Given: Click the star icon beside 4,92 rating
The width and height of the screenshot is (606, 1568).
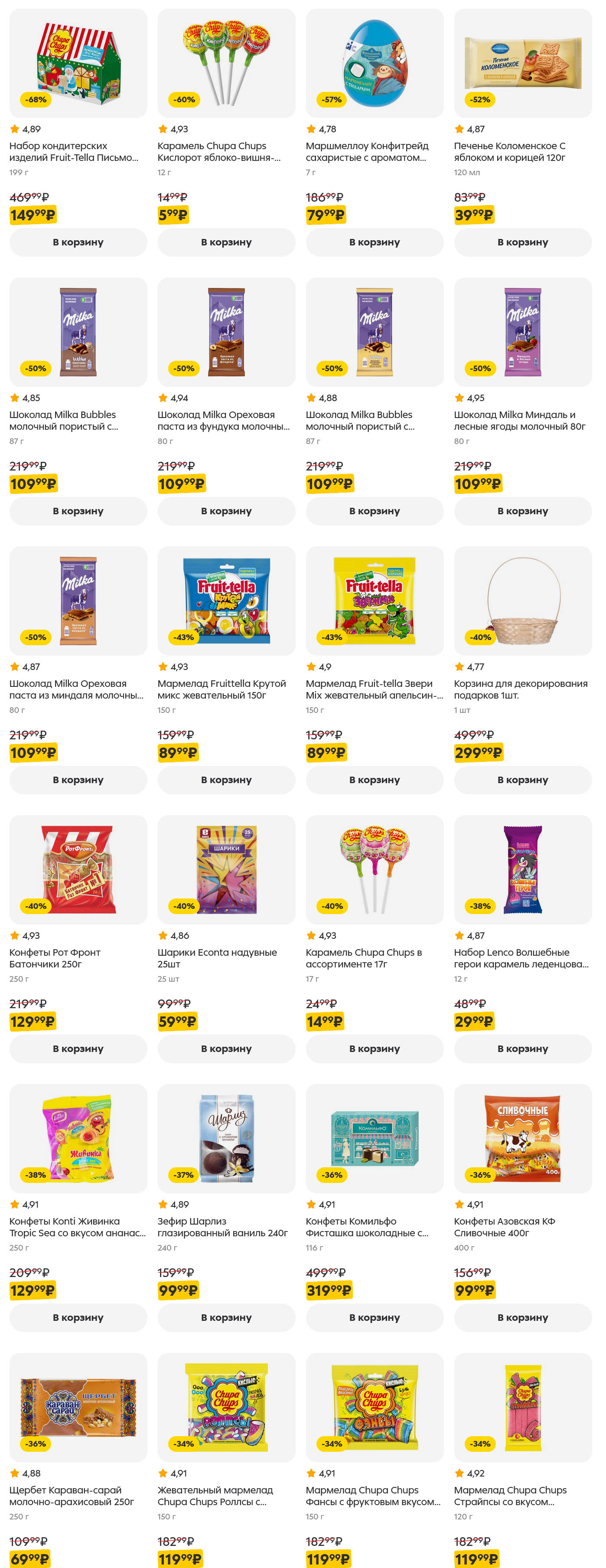Looking at the screenshot, I should pos(459,1473).
